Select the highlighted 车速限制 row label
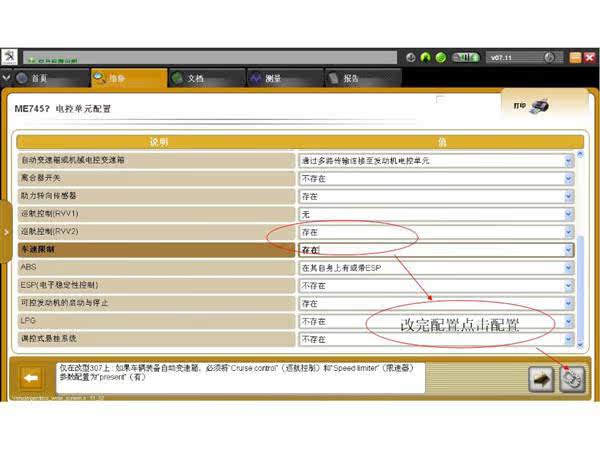600x450 pixels. [x=156, y=250]
